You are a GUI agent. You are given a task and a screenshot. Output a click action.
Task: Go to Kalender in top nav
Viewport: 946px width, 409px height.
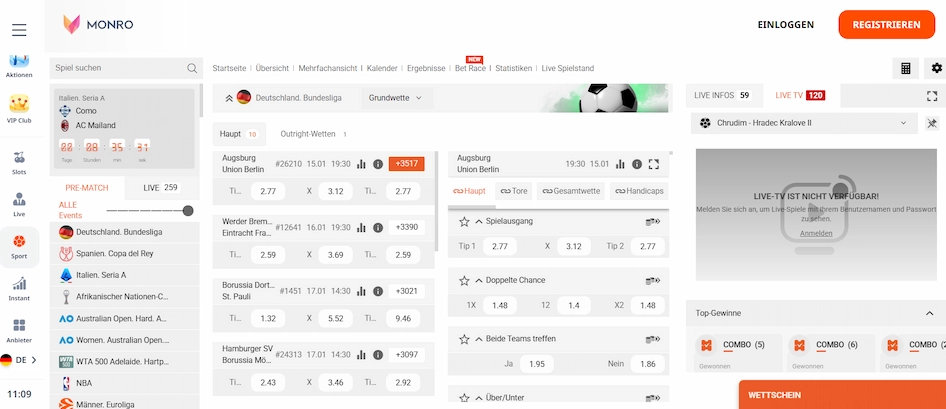tap(382, 68)
